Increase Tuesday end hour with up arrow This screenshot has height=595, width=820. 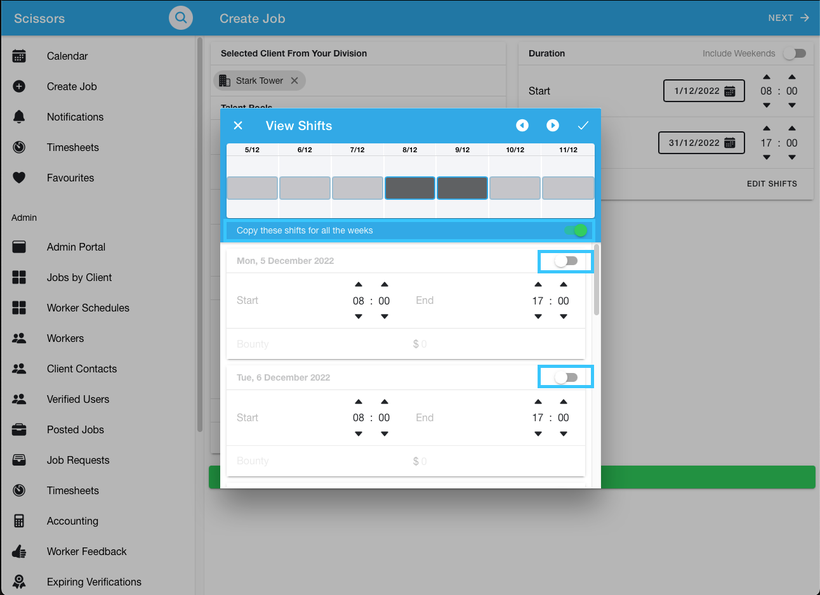[x=538, y=402]
